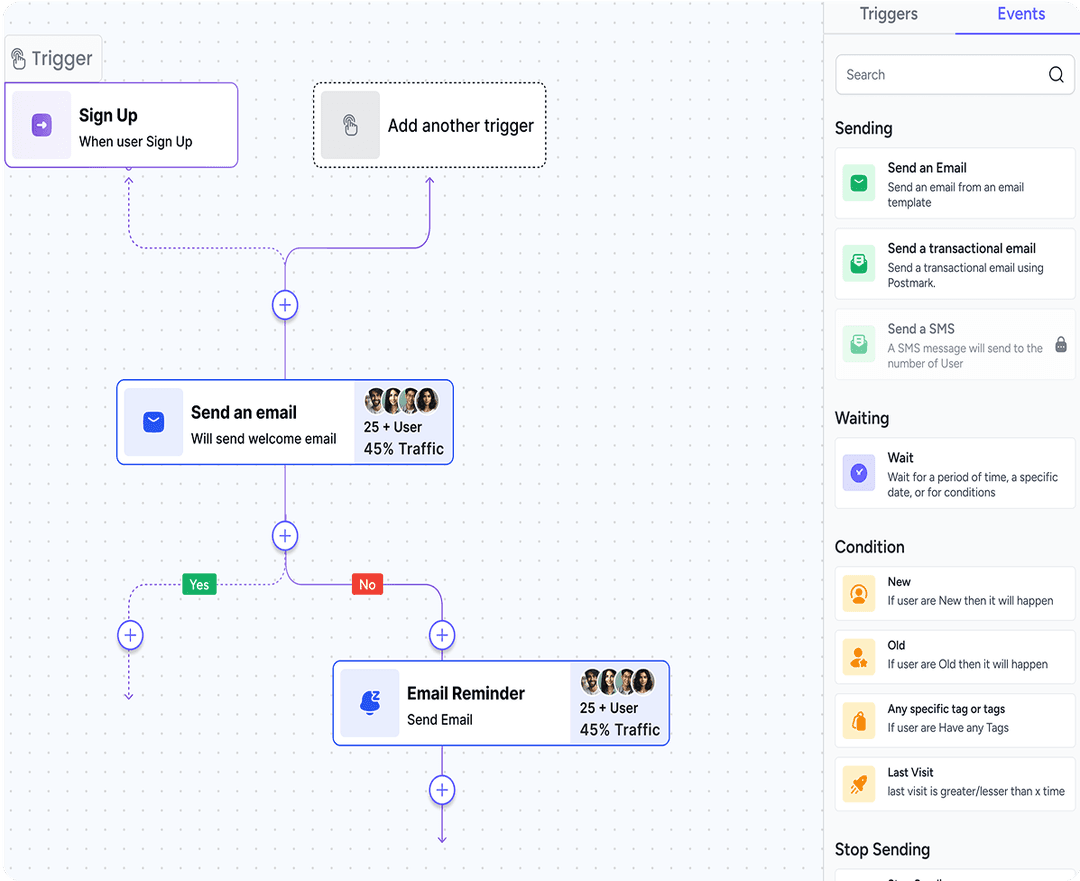Open the Events tab
Viewport: 1080px width, 881px height.
1020,14
